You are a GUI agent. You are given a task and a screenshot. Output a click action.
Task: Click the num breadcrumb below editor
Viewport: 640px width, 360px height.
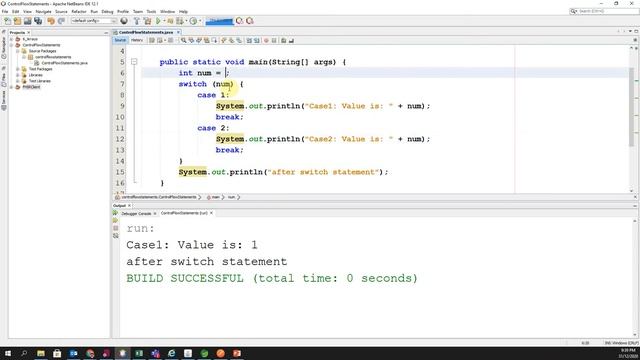tap(231, 197)
